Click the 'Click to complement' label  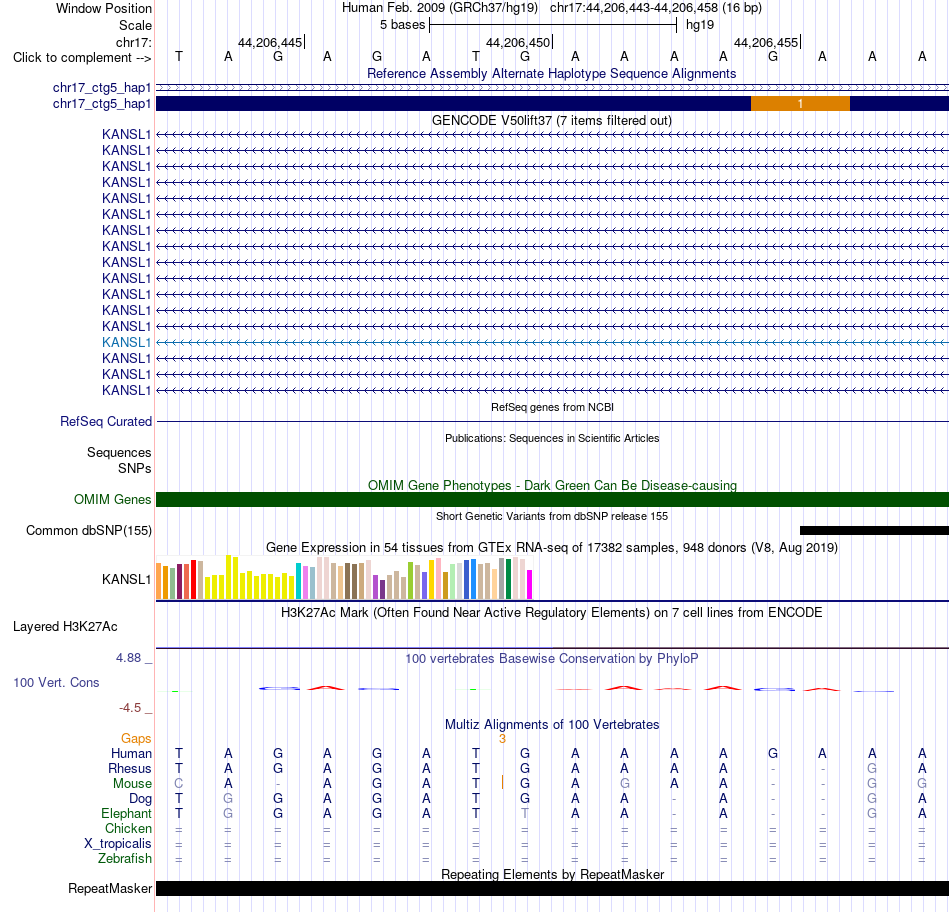[x=82, y=58]
